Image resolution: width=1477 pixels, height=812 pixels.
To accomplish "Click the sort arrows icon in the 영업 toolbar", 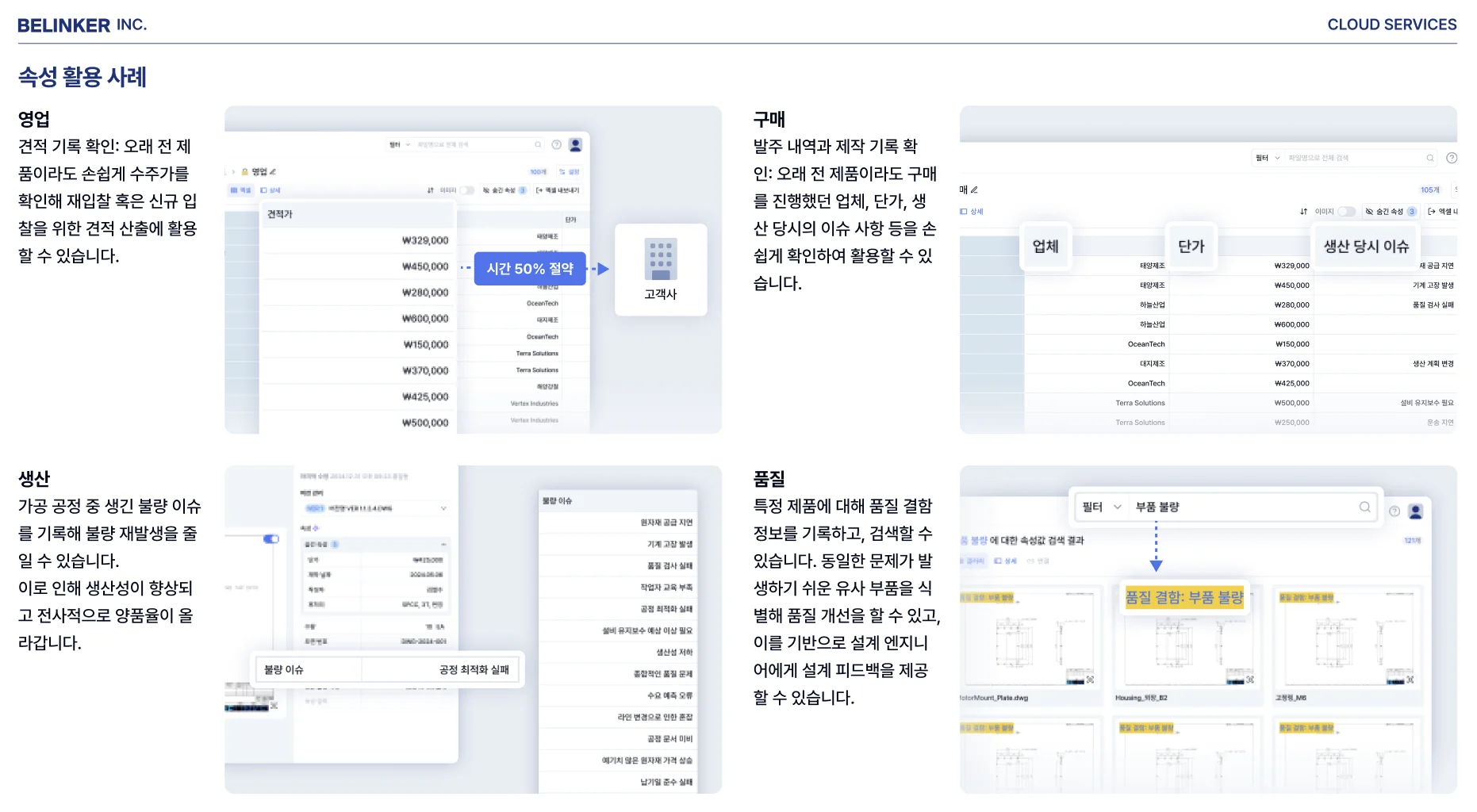I will pyautogui.click(x=431, y=190).
